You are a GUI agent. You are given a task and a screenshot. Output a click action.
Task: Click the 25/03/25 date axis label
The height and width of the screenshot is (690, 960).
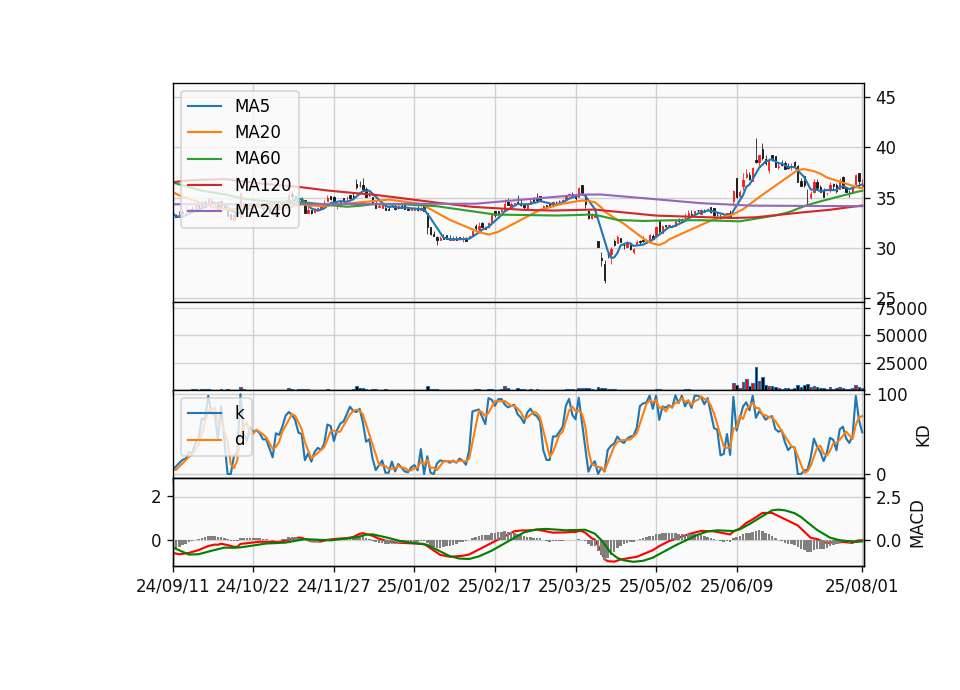[x=575, y=586]
